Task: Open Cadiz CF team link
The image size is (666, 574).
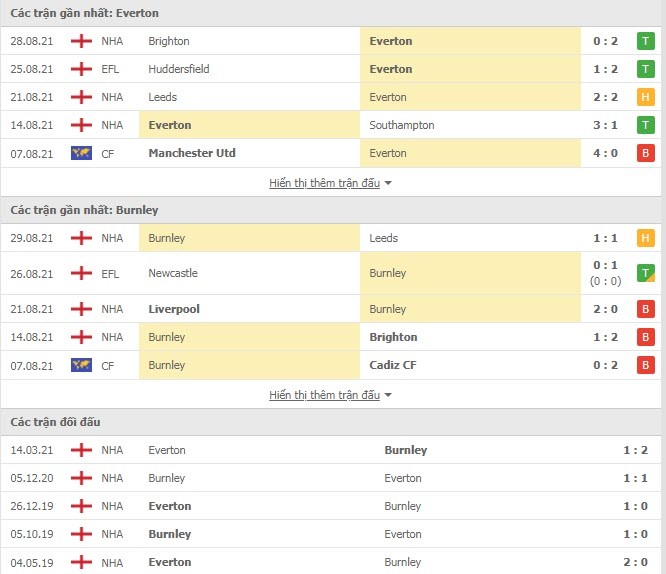Action: pyautogui.click(x=394, y=365)
